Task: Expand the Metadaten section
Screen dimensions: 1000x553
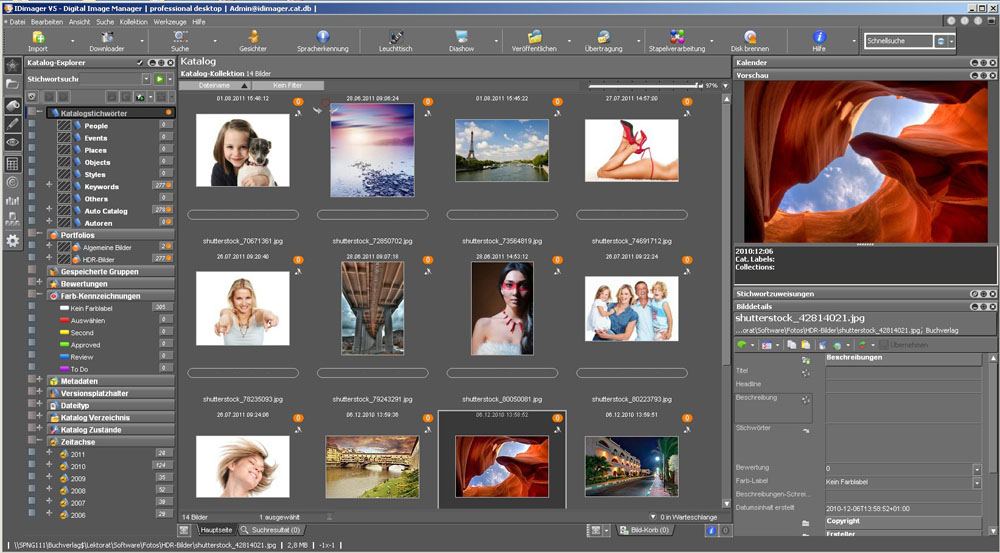Action: [39, 381]
